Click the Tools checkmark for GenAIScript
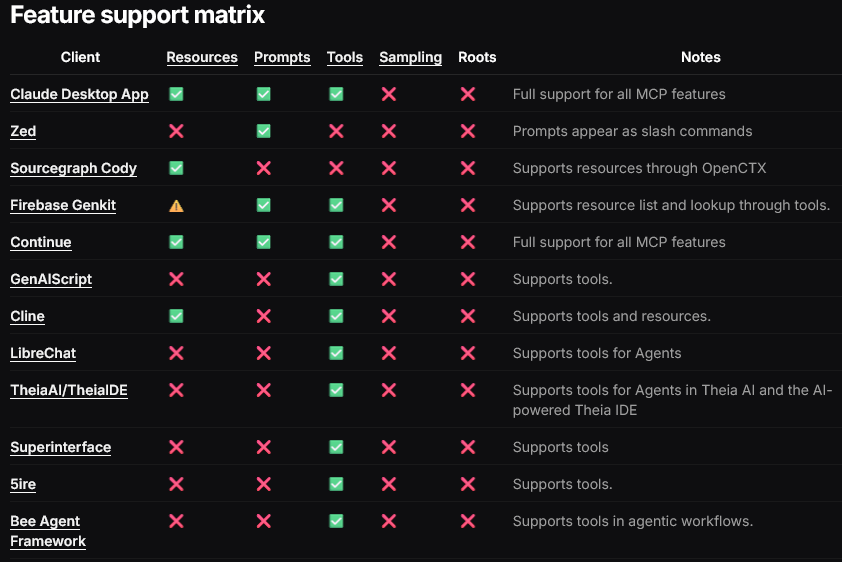The width and height of the screenshot is (842, 562). (x=336, y=279)
